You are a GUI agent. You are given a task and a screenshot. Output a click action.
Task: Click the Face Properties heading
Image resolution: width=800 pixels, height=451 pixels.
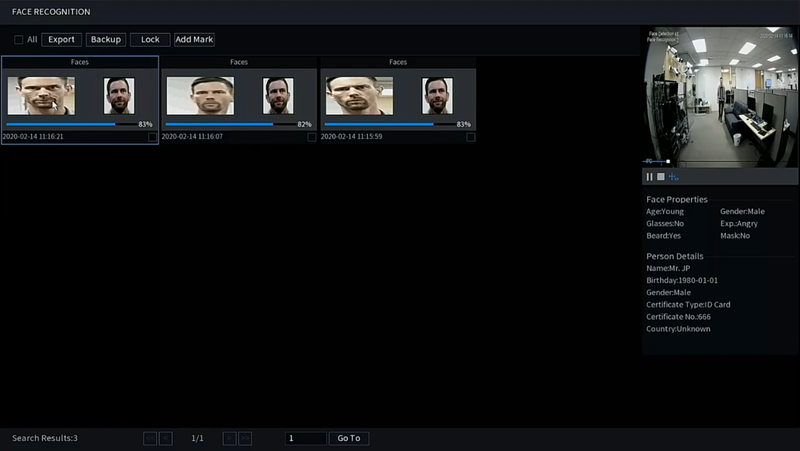coord(677,199)
